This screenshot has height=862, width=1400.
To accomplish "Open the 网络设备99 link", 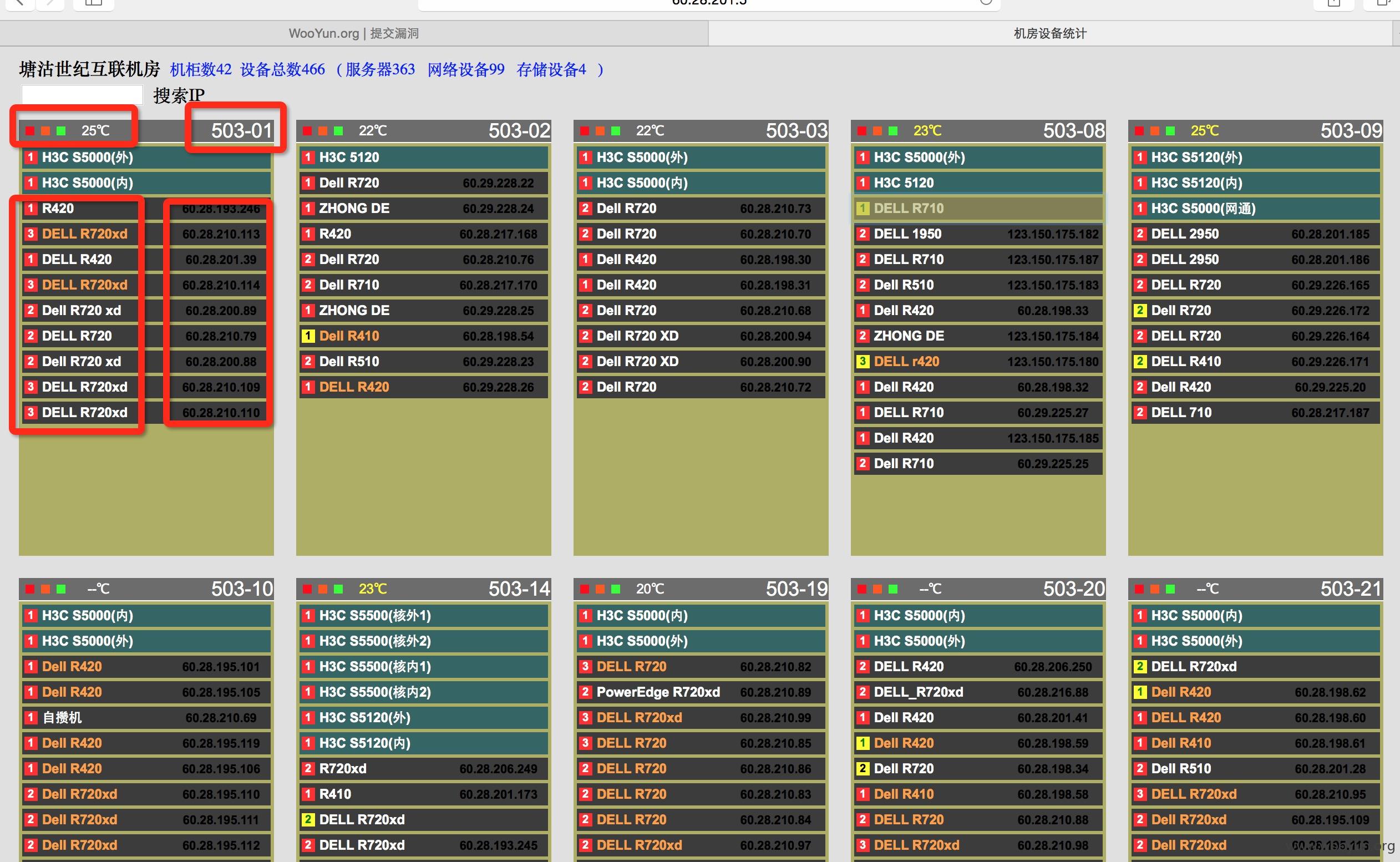I will [466, 69].
